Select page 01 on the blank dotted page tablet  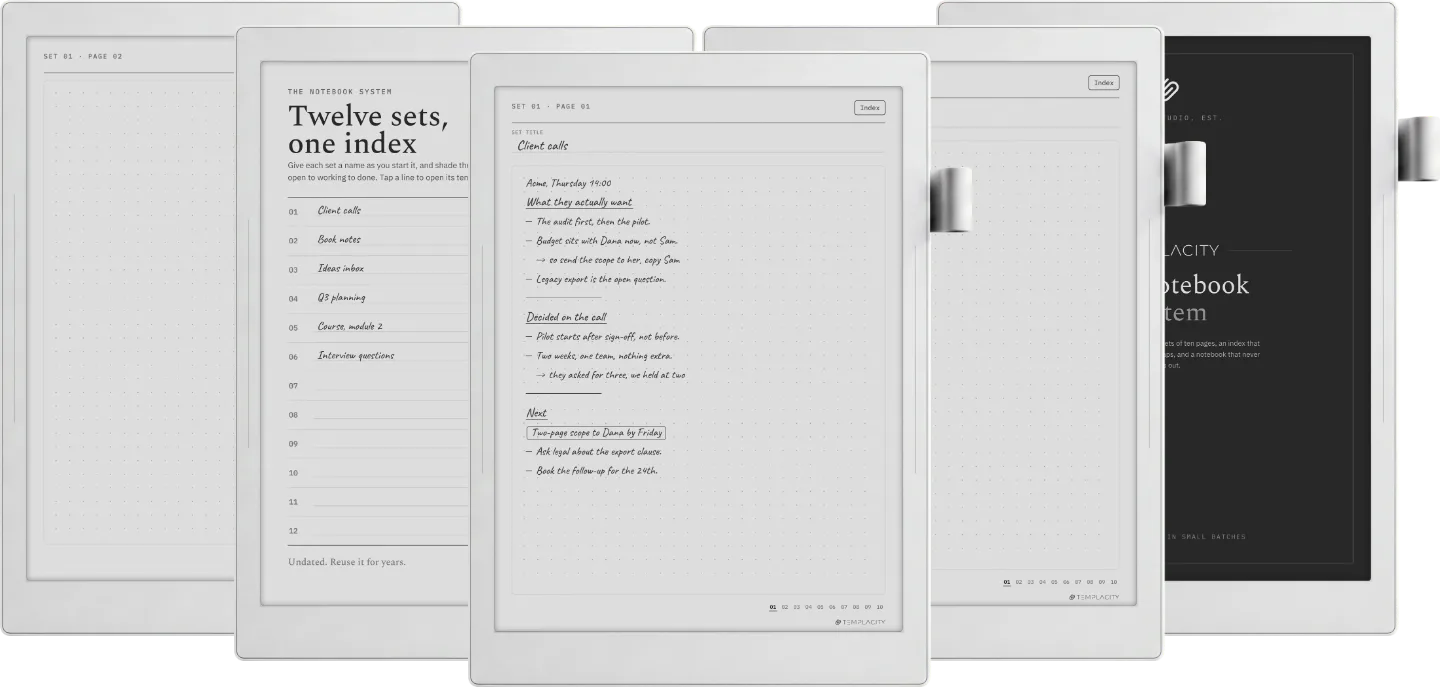point(1007,582)
